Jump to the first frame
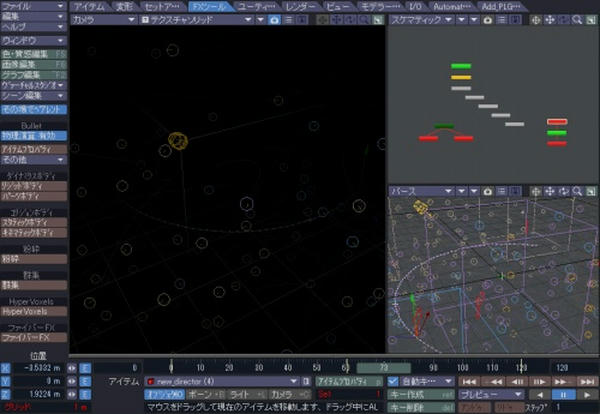600x414 pixels. tap(469, 381)
